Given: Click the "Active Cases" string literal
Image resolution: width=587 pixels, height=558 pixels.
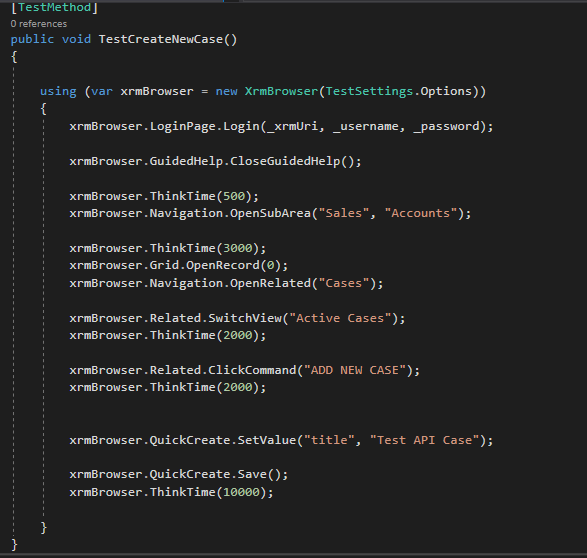Looking at the screenshot, I should (340, 318).
